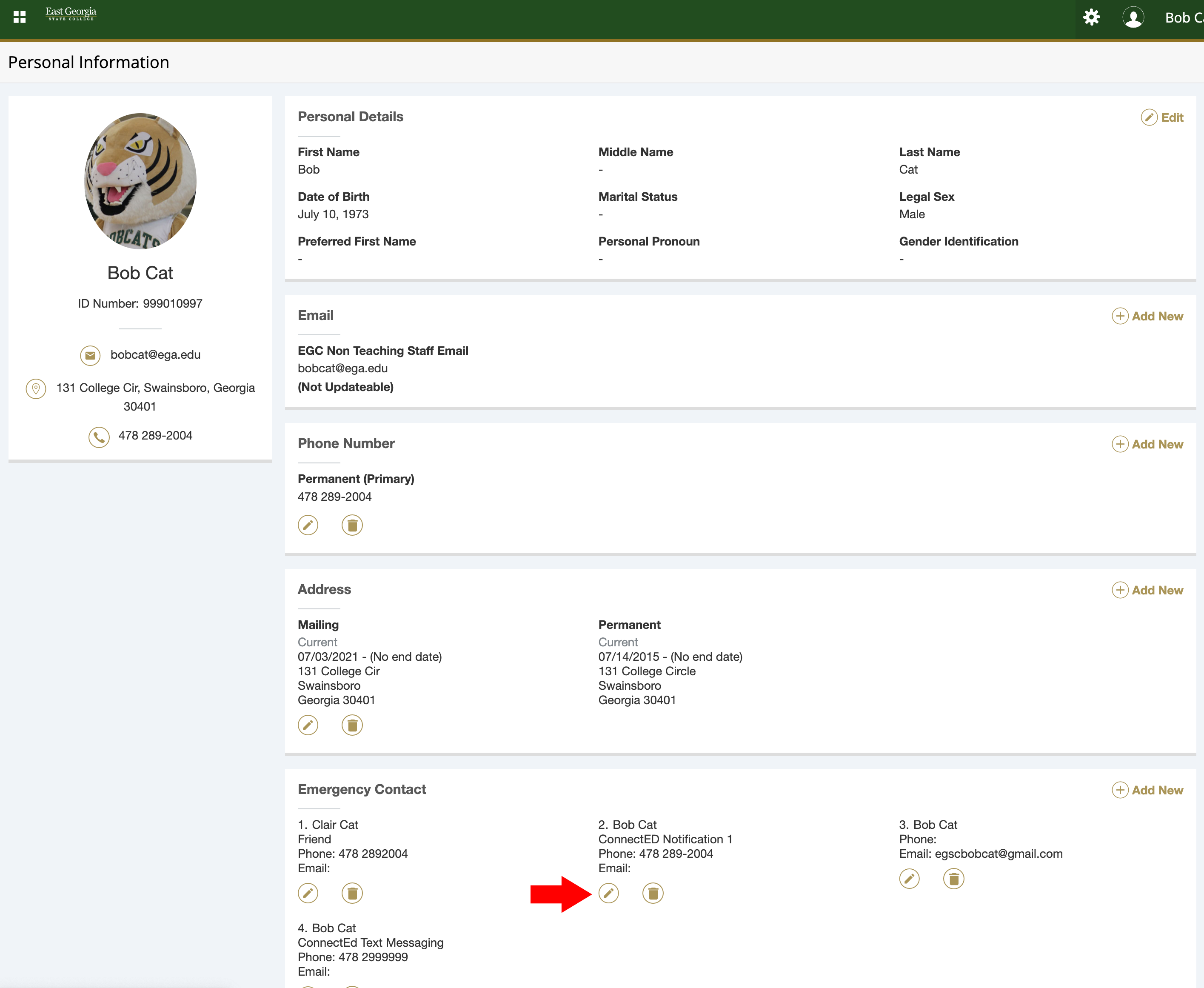Delete the Permanent phone number

point(352,525)
